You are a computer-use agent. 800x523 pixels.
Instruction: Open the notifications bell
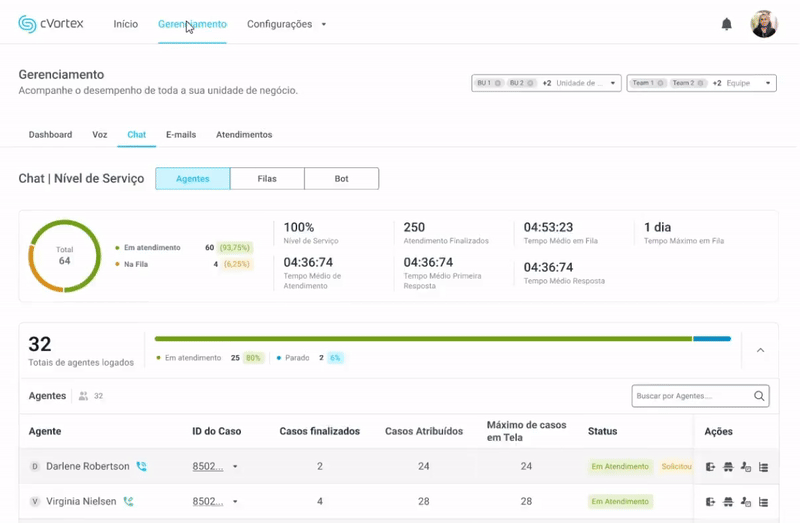[727, 24]
